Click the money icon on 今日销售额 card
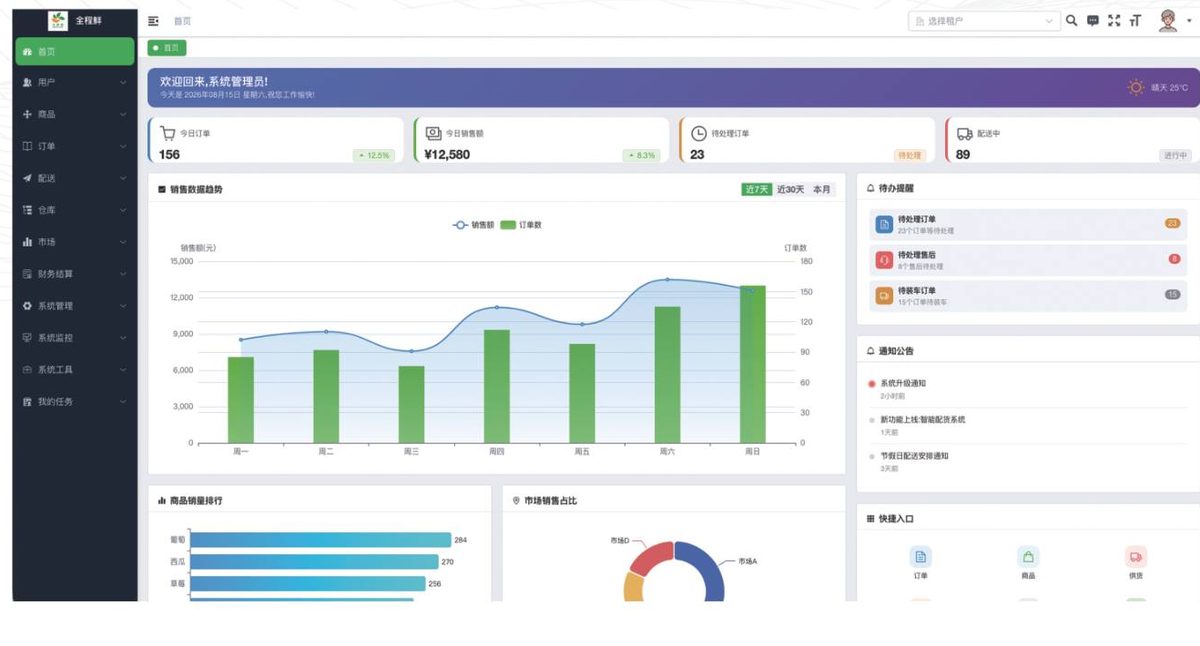 (433, 133)
